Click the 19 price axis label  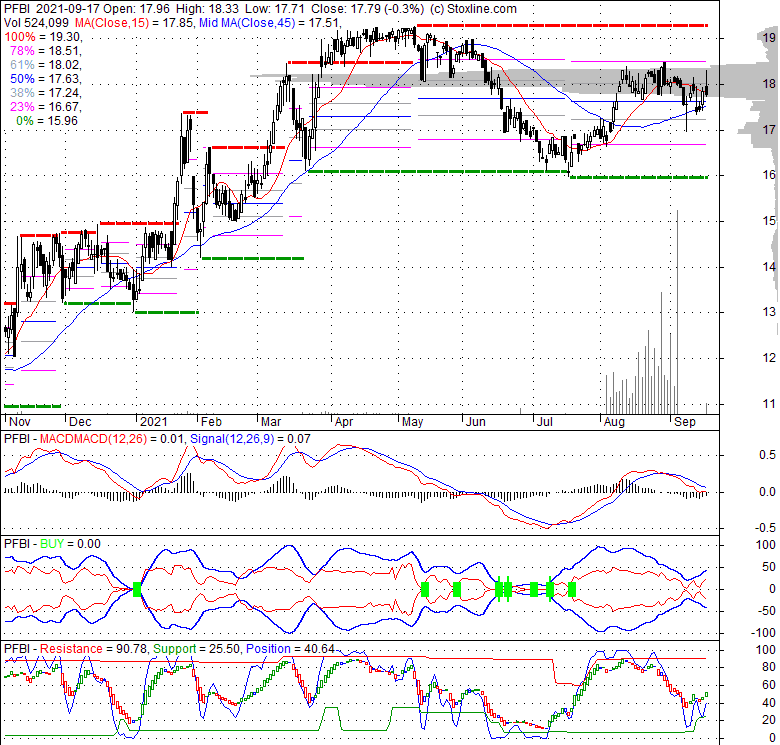tap(769, 37)
